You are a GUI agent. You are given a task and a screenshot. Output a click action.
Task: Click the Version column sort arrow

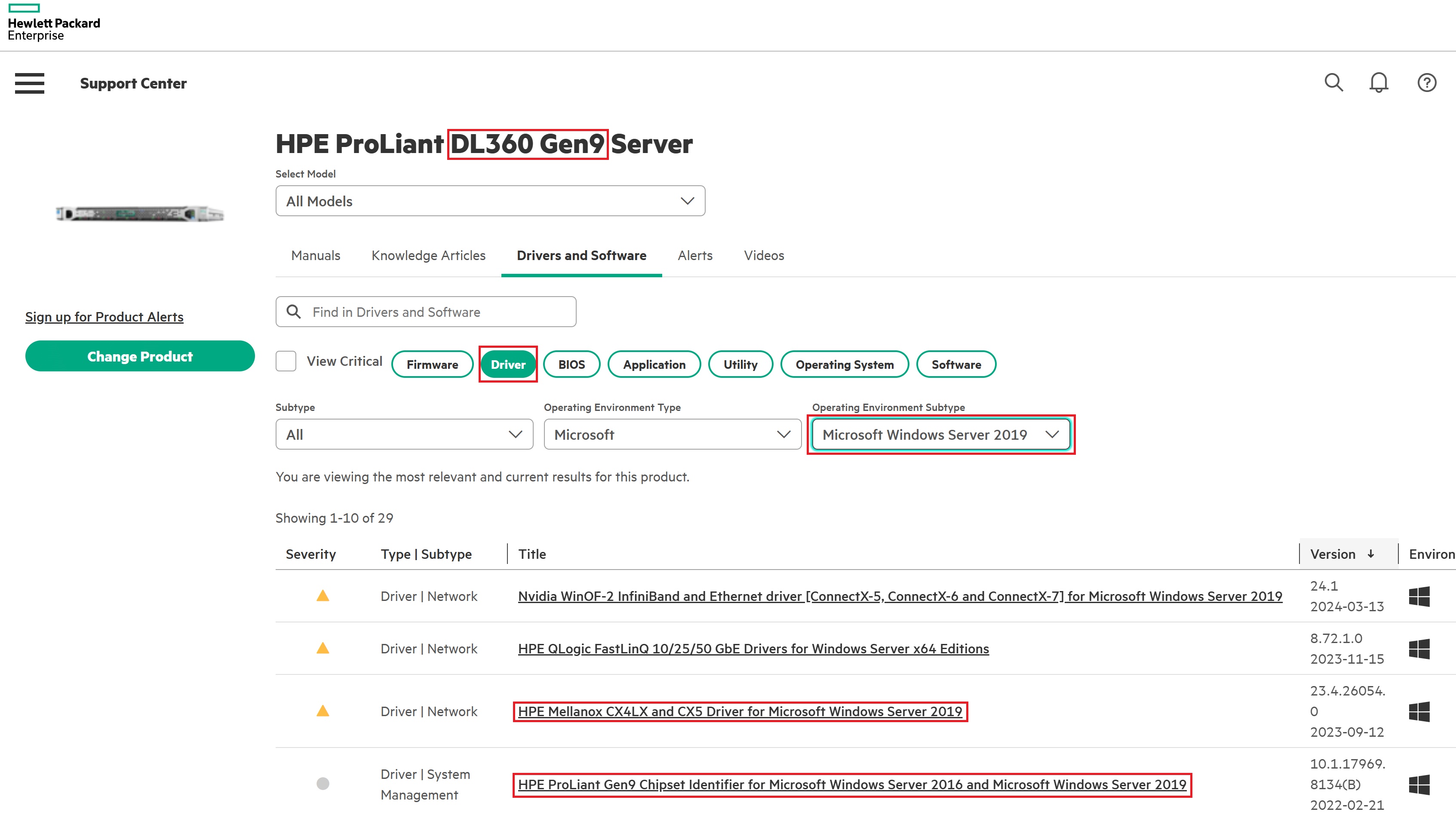click(1371, 555)
